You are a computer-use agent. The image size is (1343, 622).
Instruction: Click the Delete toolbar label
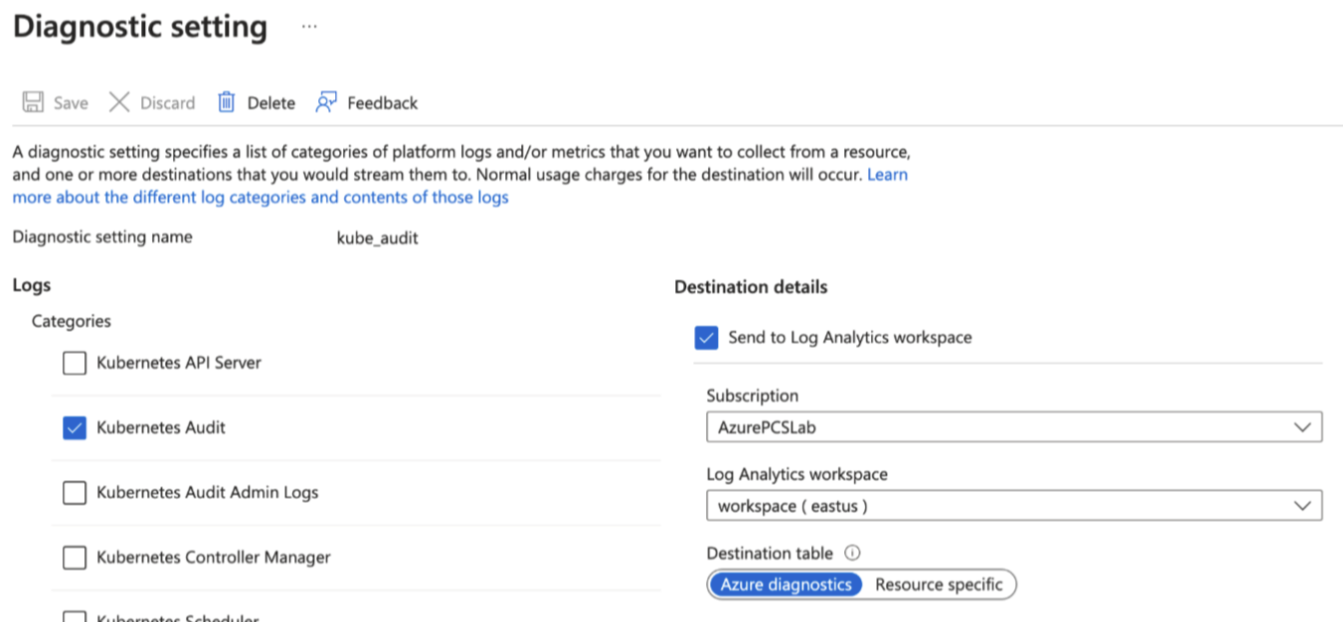pyautogui.click(x=271, y=103)
